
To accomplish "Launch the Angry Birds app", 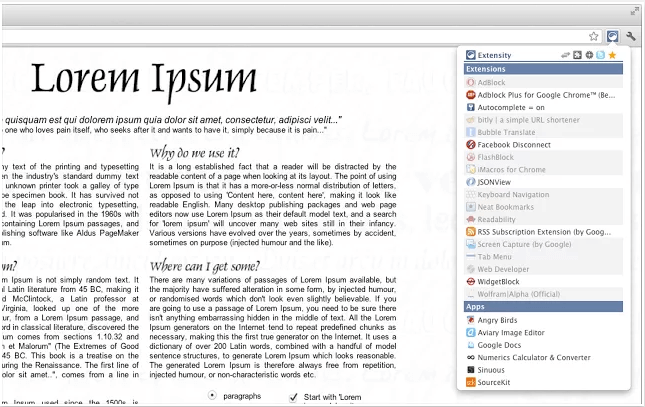I will click(x=543, y=320).
